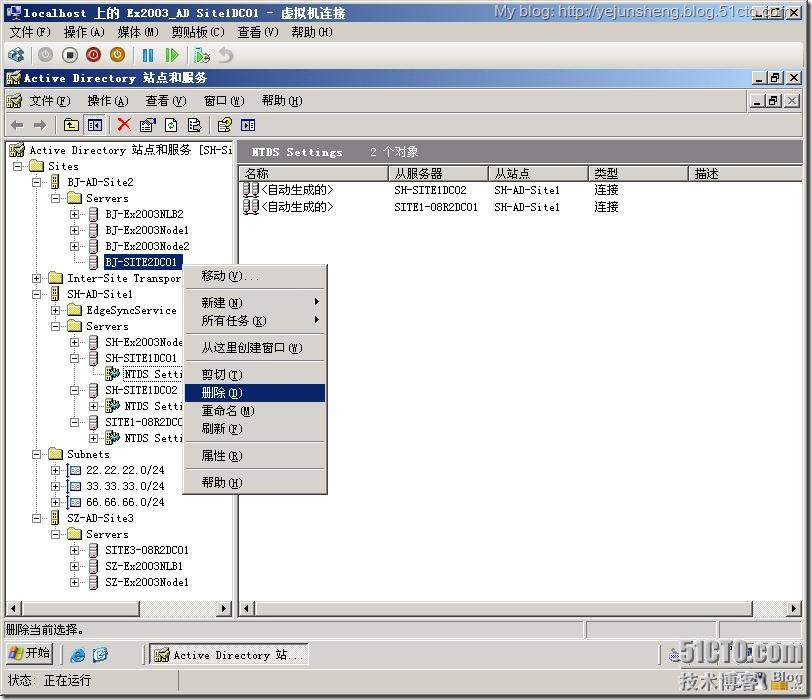Click the Active Directory taskbar button
The image size is (812, 700).
coord(229,655)
